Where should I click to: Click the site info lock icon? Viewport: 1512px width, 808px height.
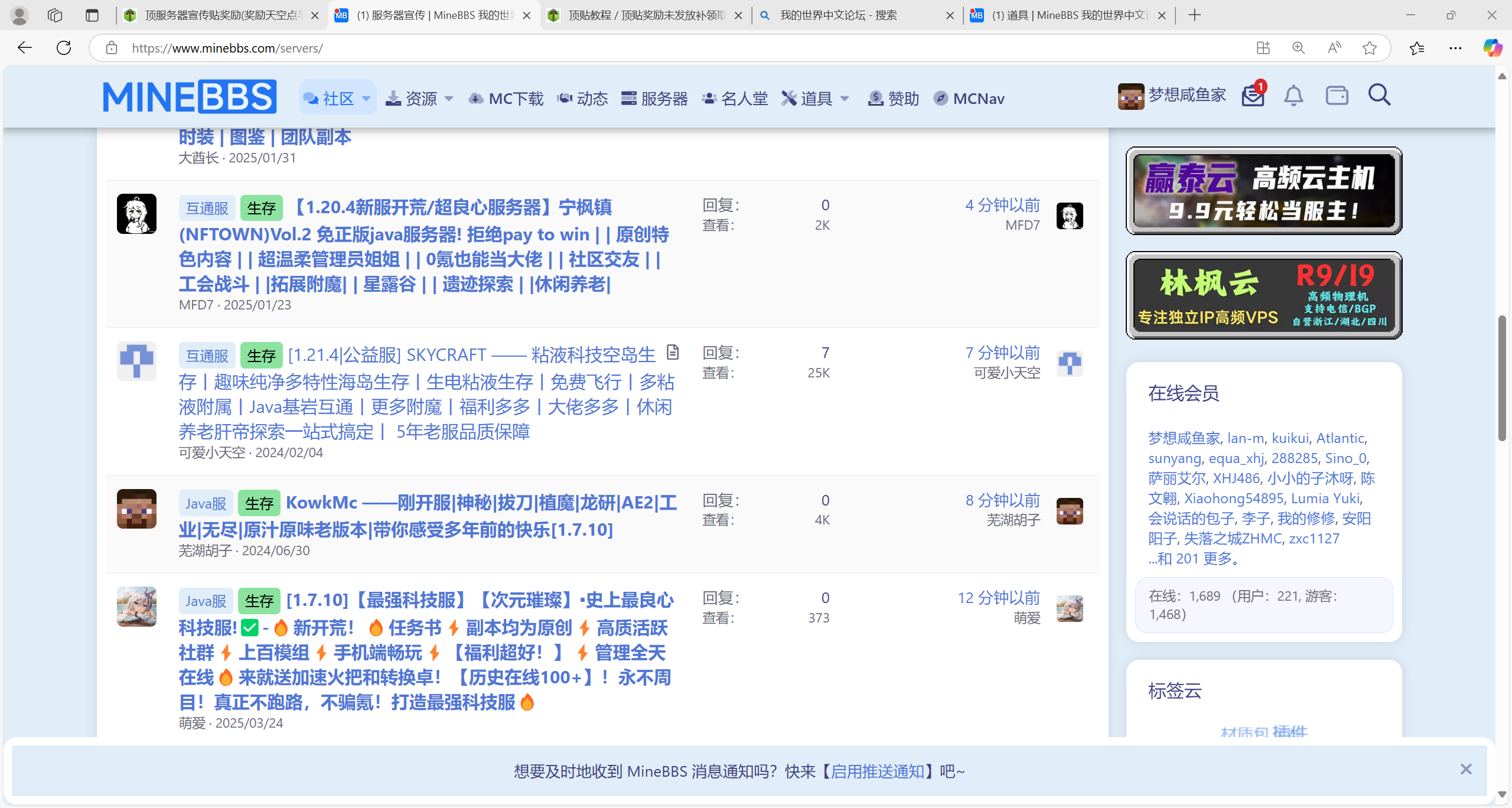click(x=112, y=48)
